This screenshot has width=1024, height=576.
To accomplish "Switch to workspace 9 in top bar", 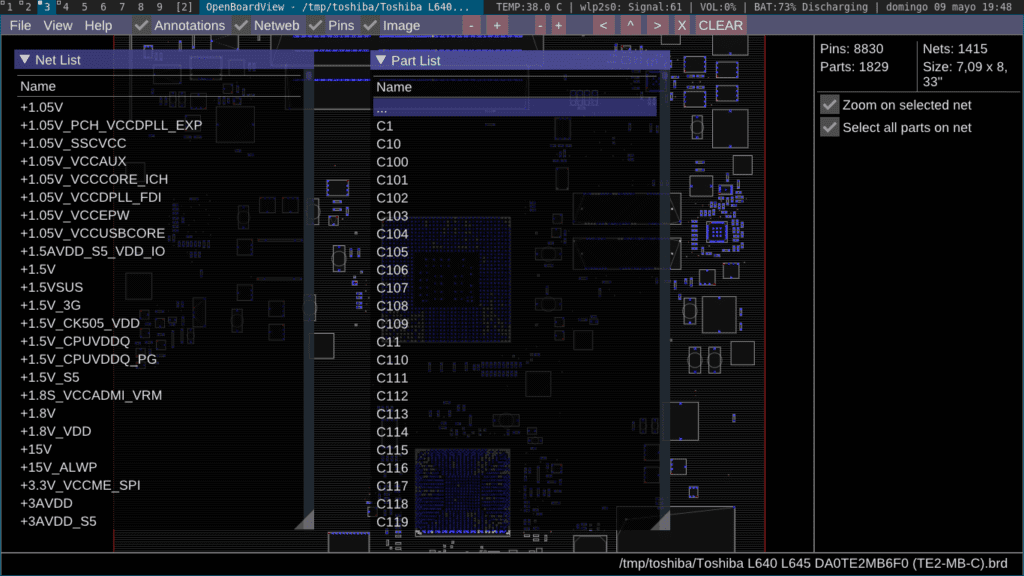I will click(159, 7).
